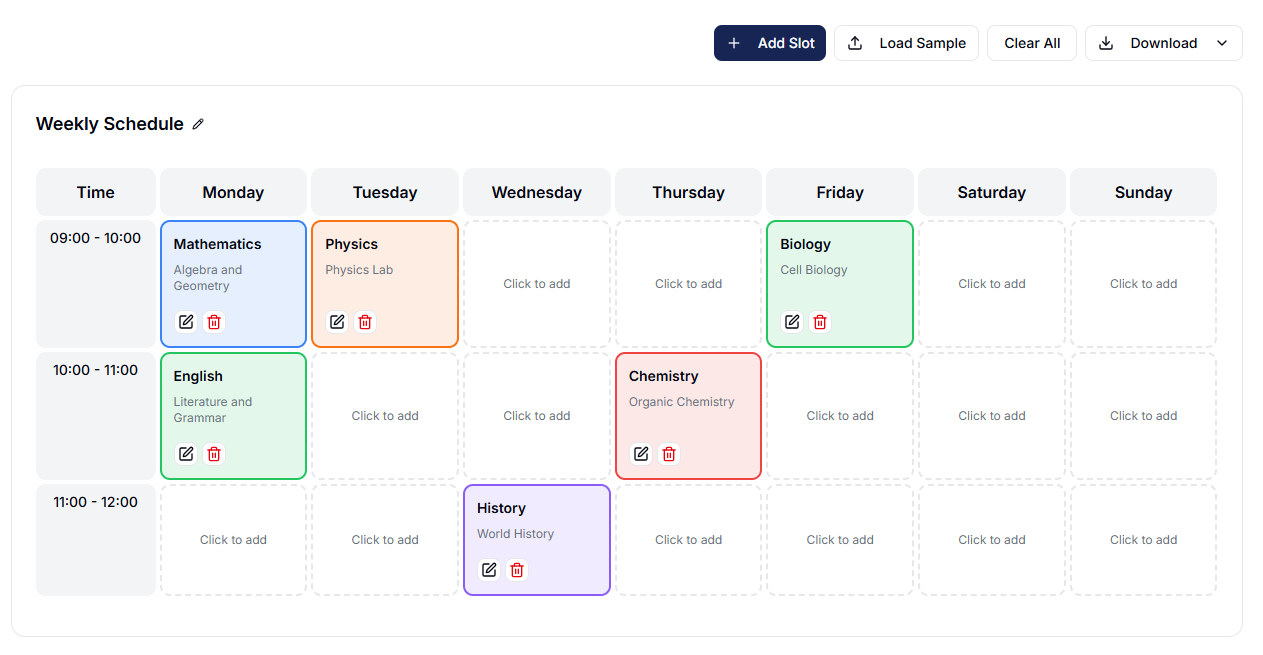Screen dimensions: 1263x655
Task: Delete the Chemistry slot
Action: pos(669,454)
